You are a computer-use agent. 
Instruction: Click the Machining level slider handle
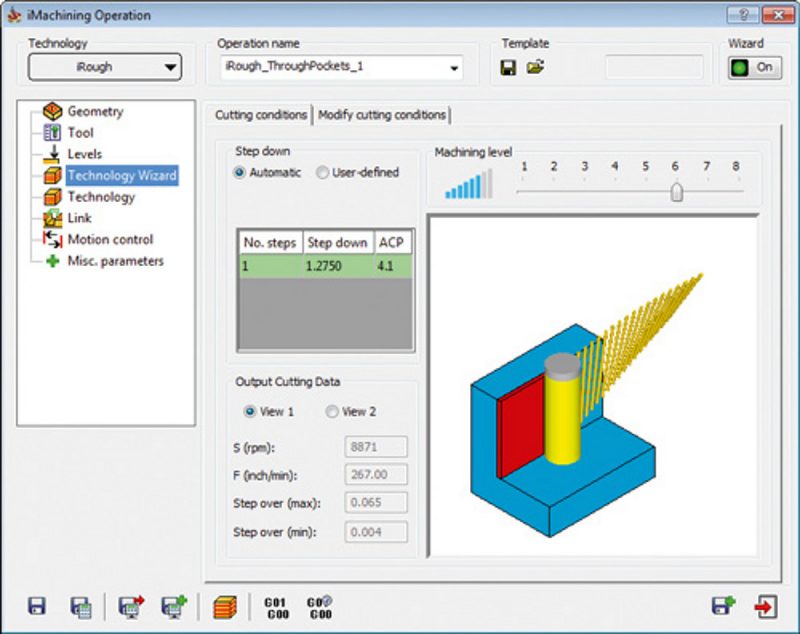click(x=676, y=191)
